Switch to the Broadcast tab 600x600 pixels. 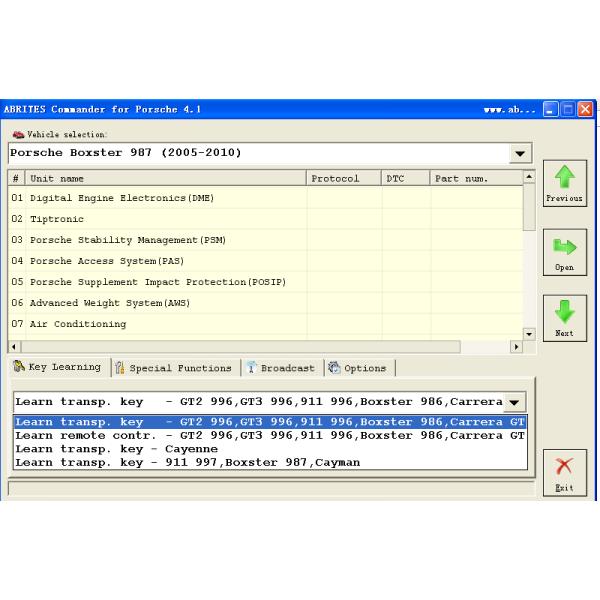pos(280,368)
